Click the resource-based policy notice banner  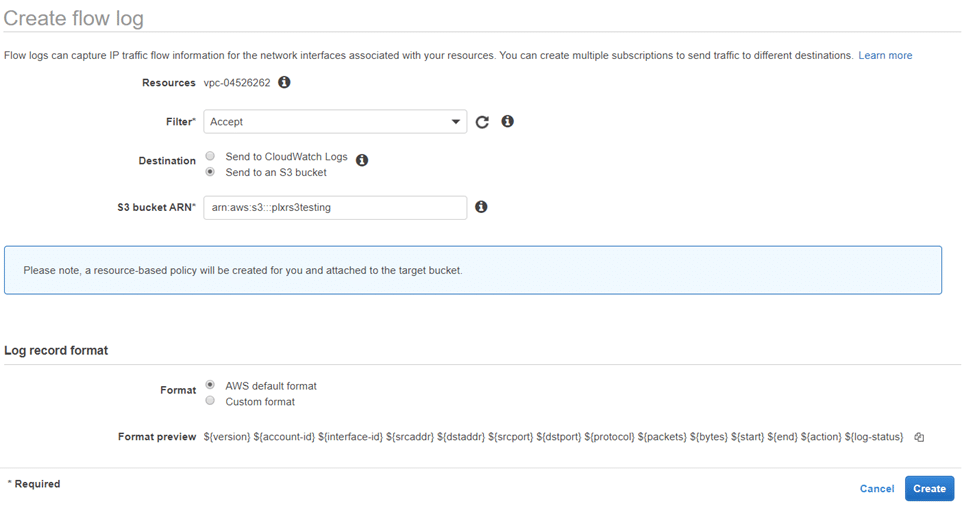click(x=473, y=270)
